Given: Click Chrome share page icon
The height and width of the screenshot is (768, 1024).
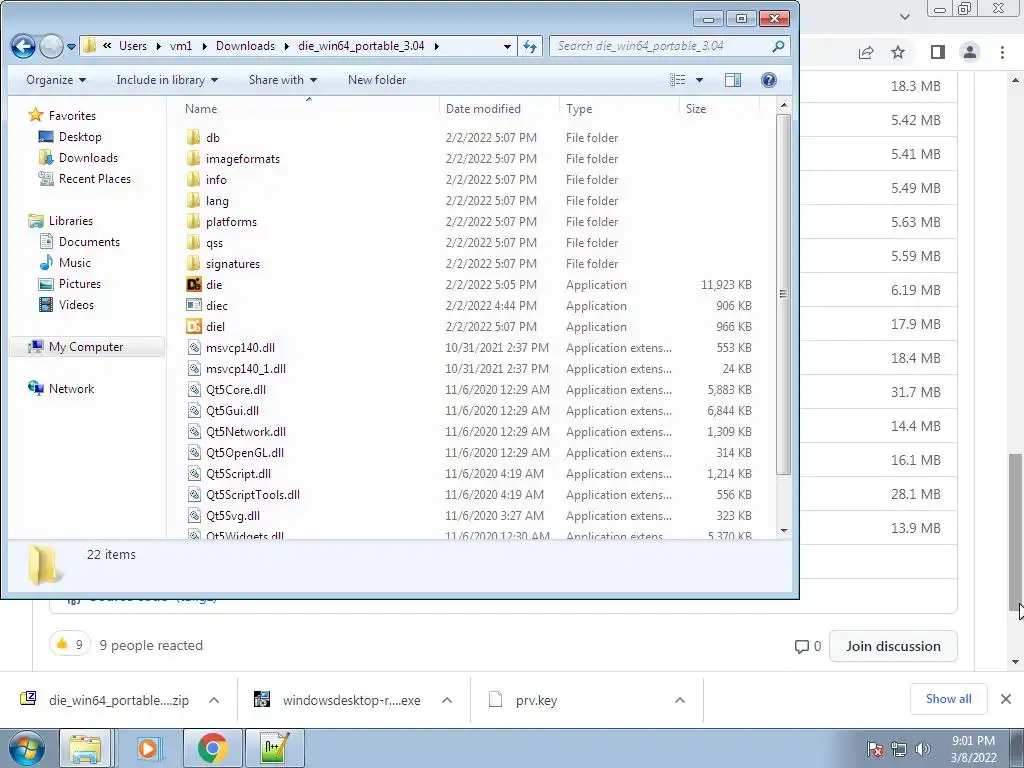Looking at the screenshot, I should point(866,52).
